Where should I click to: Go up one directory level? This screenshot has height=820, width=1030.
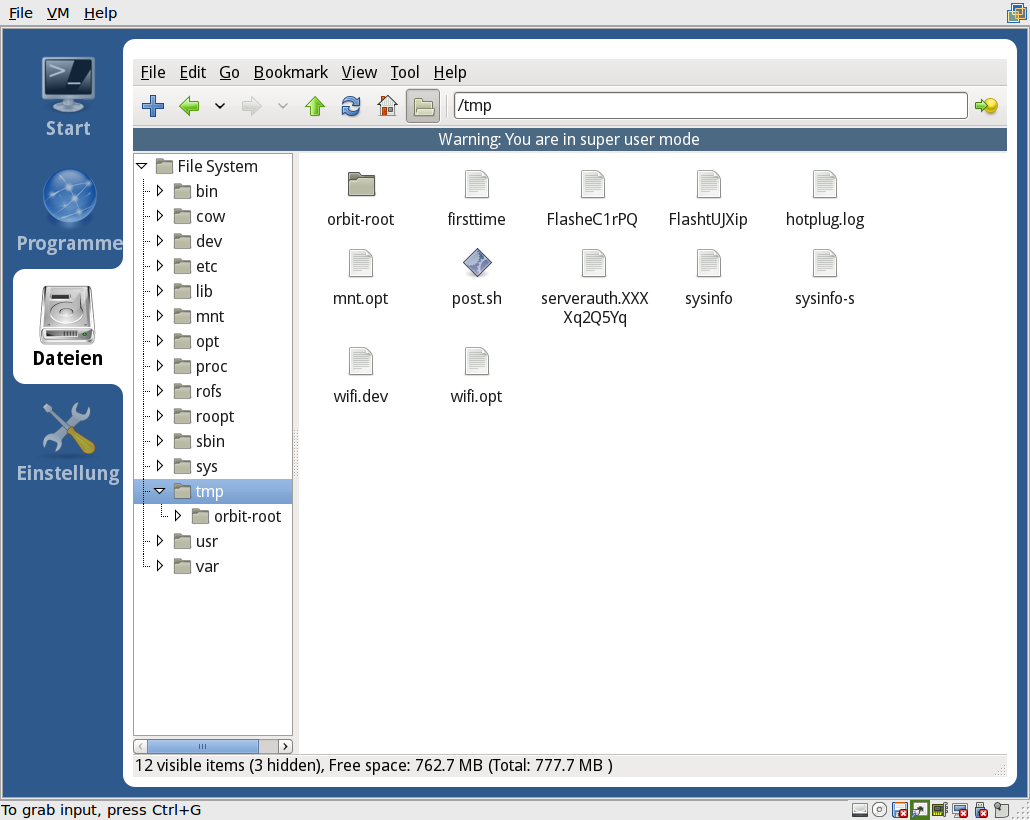(315, 105)
